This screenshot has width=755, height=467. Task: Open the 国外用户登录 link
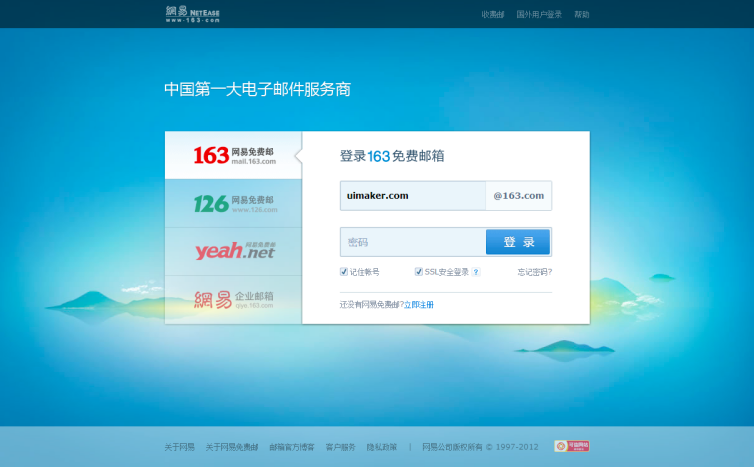coord(539,14)
